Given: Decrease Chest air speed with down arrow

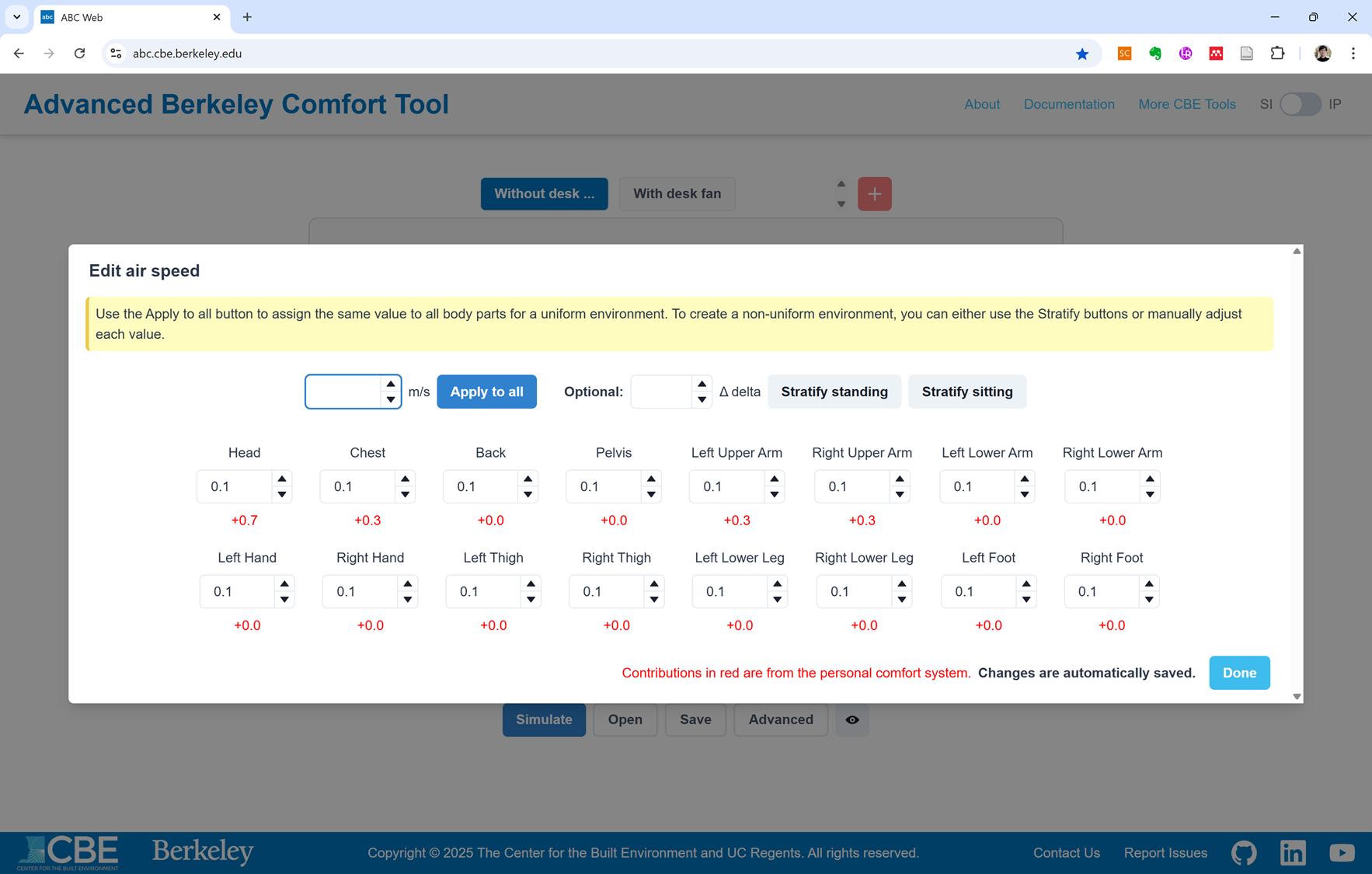Looking at the screenshot, I should (405, 495).
